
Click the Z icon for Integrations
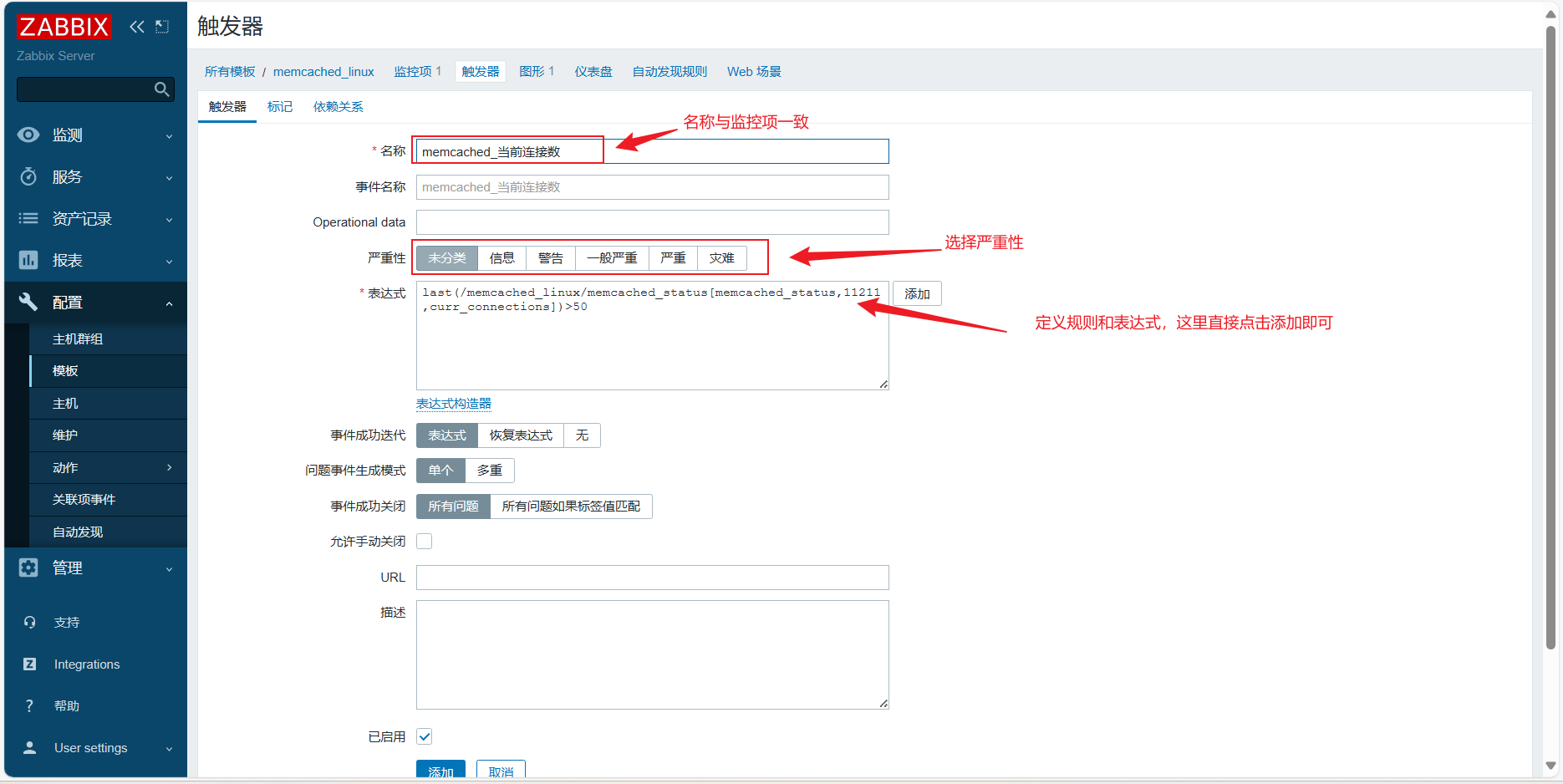click(x=29, y=664)
